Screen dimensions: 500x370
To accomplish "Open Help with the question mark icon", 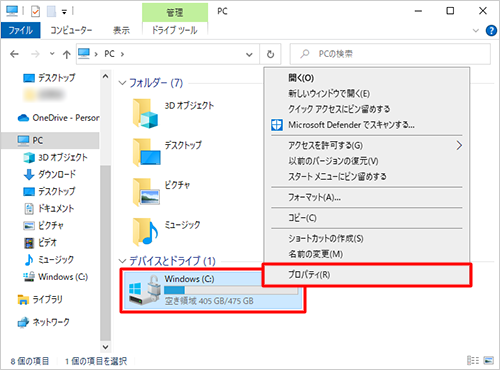I will [x=491, y=30].
